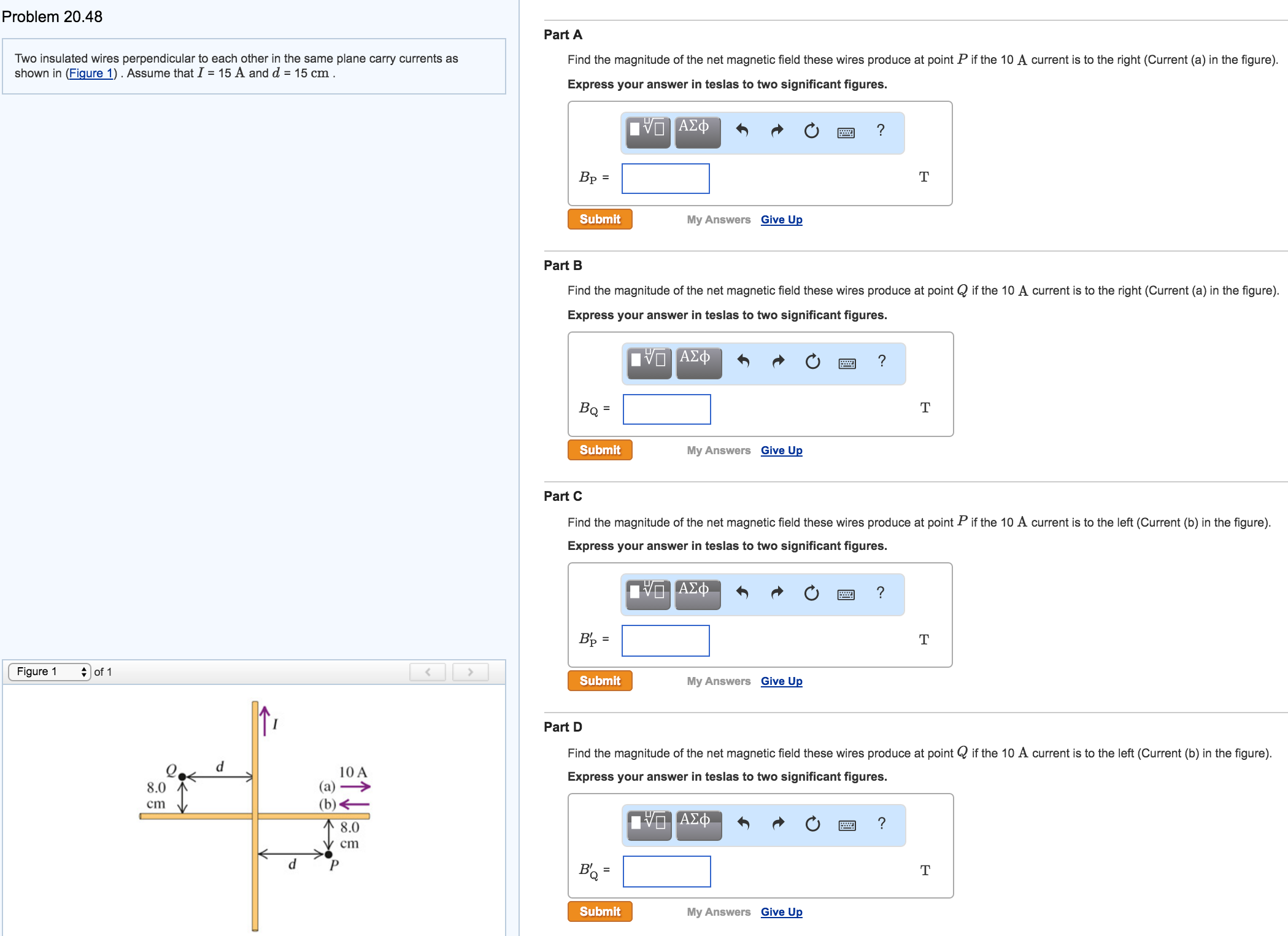The width and height of the screenshot is (1288, 936).
Task: Undo last entry in Part B toolbar
Action: click(743, 361)
